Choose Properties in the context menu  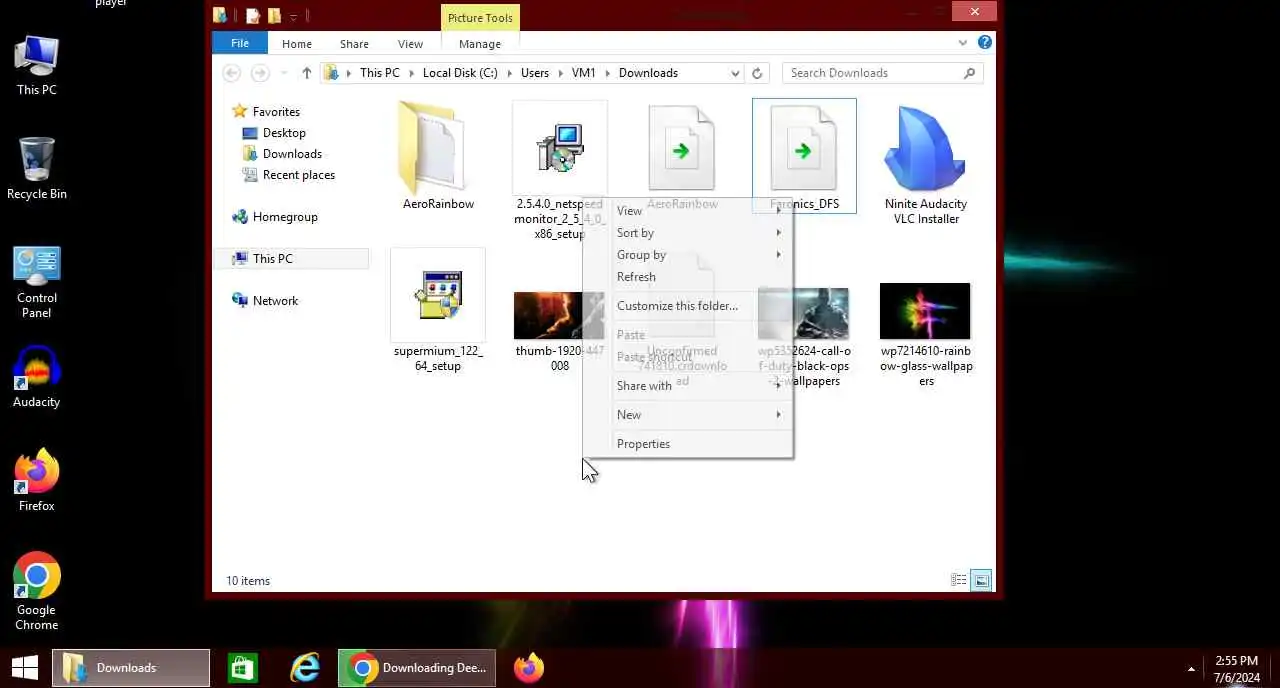[689, 444]
